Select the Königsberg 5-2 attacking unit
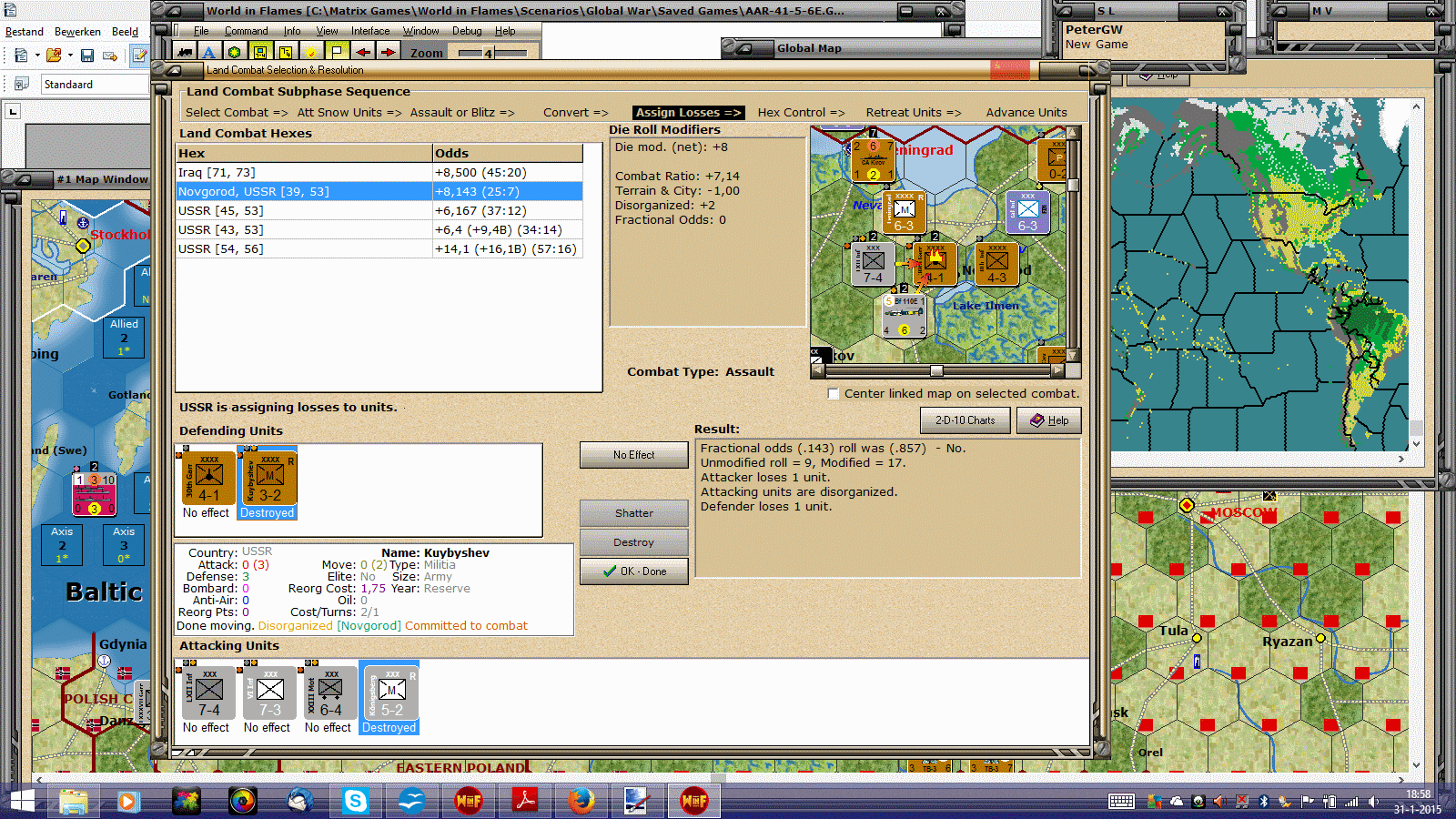 click(389, 692)
